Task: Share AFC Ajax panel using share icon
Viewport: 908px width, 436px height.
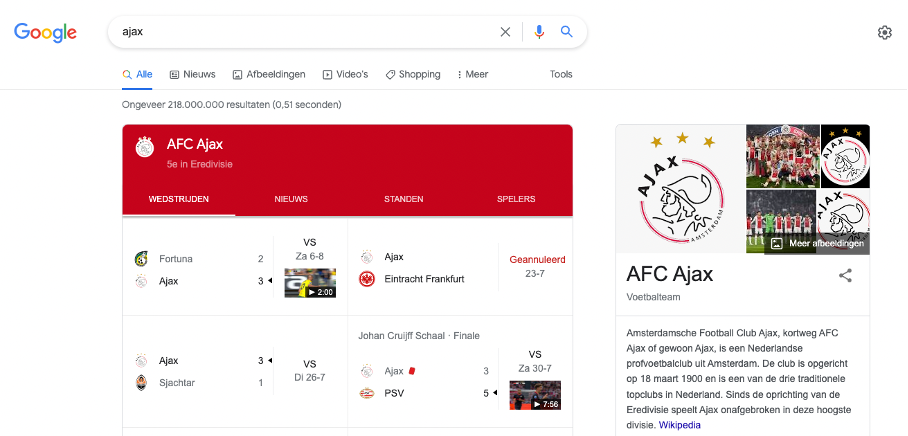Action: (x=845, y=276)
